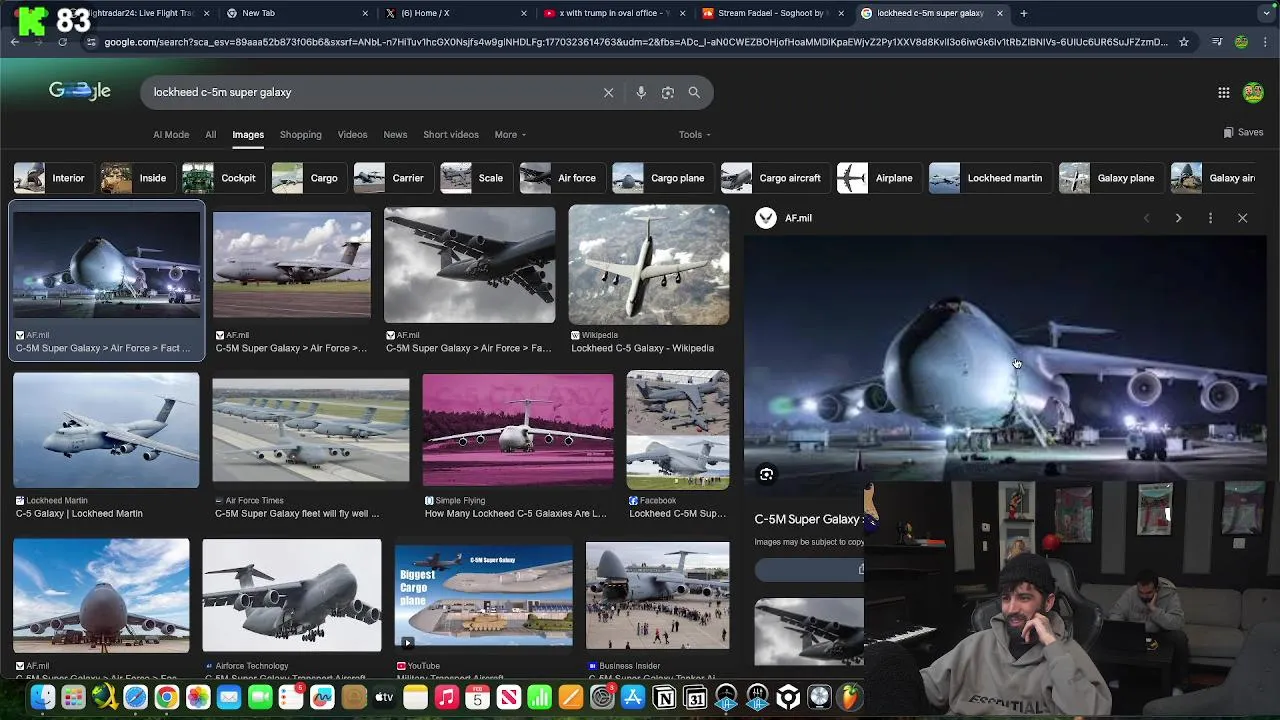Open Finder from the dock
The height and width of the screenshot is (720, 1280).
(x=42, y=697)
